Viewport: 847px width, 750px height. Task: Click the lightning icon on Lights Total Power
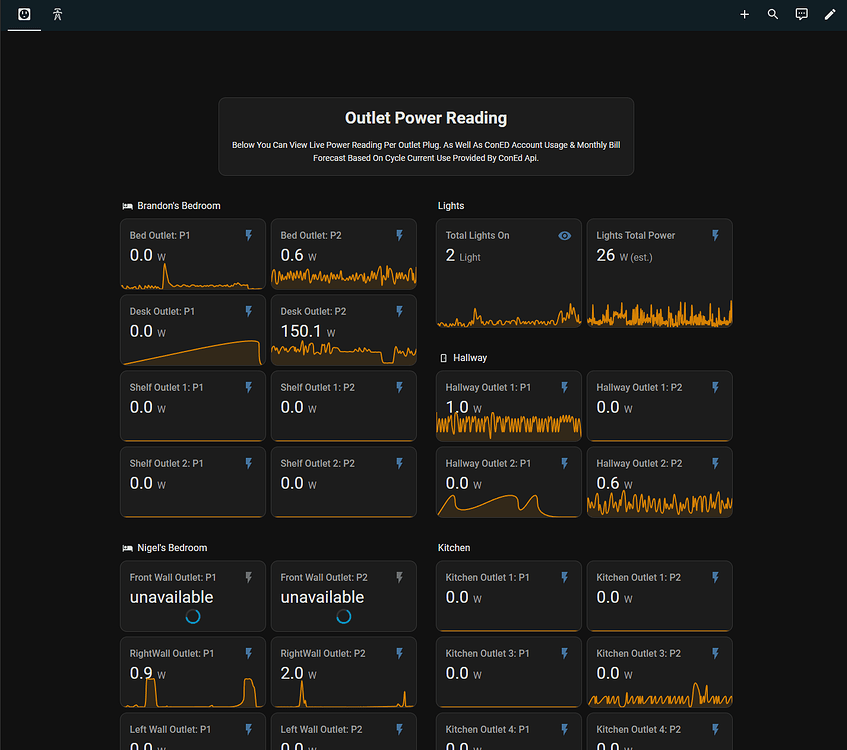(715, 236)
